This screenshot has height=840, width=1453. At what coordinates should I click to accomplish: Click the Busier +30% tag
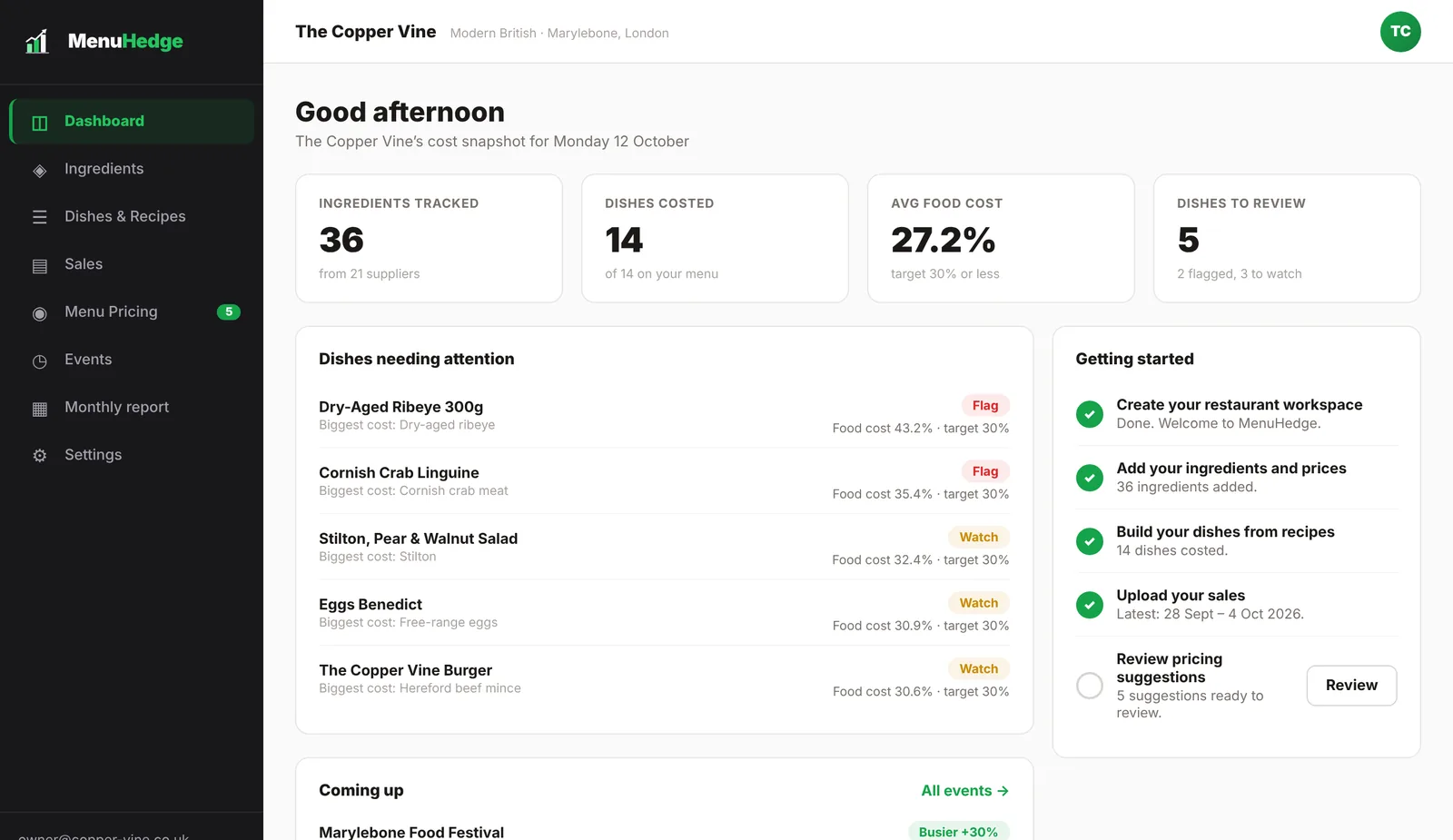coord(958,832)
